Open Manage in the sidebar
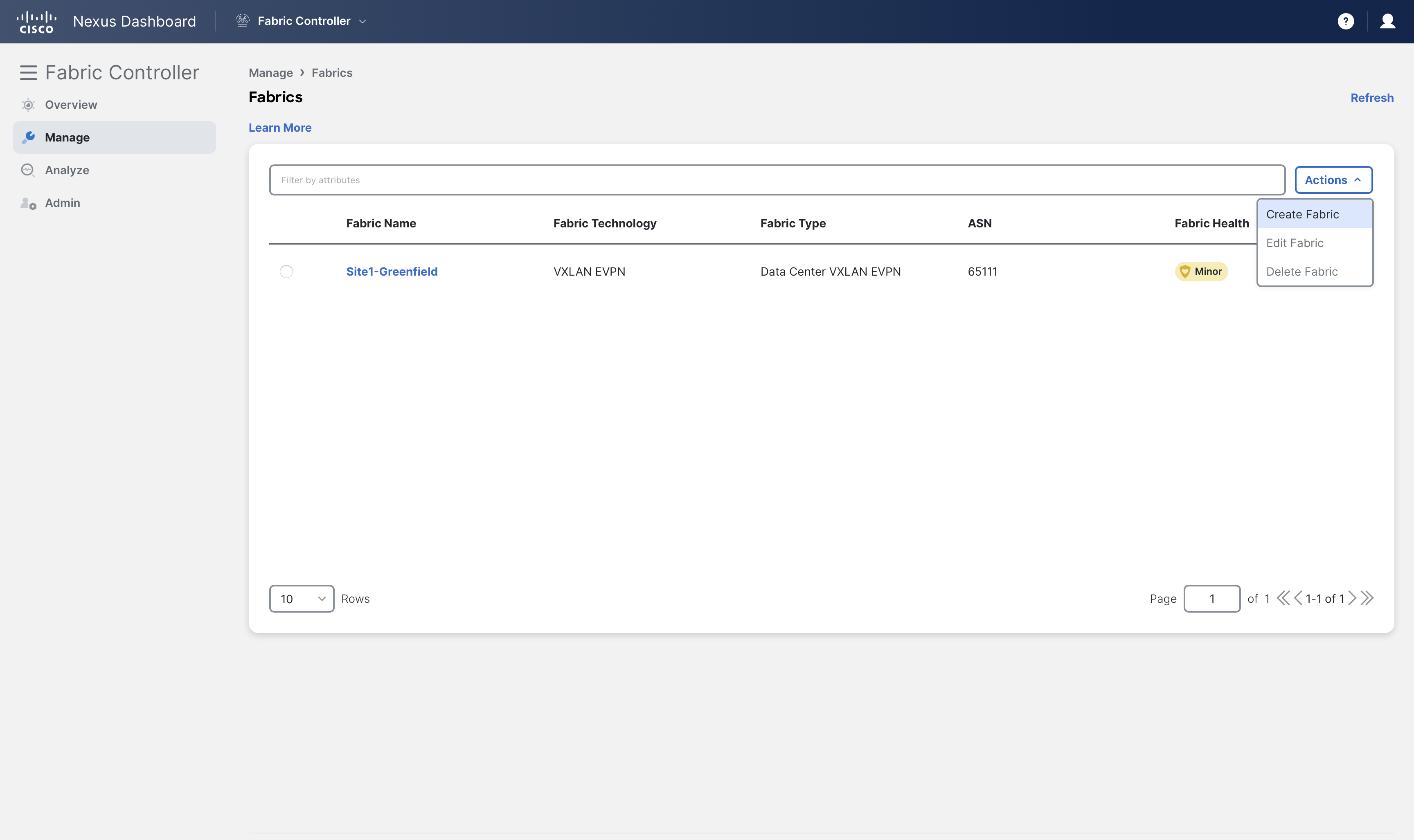This screenshot has width=1414, height=840. (115, 137)
